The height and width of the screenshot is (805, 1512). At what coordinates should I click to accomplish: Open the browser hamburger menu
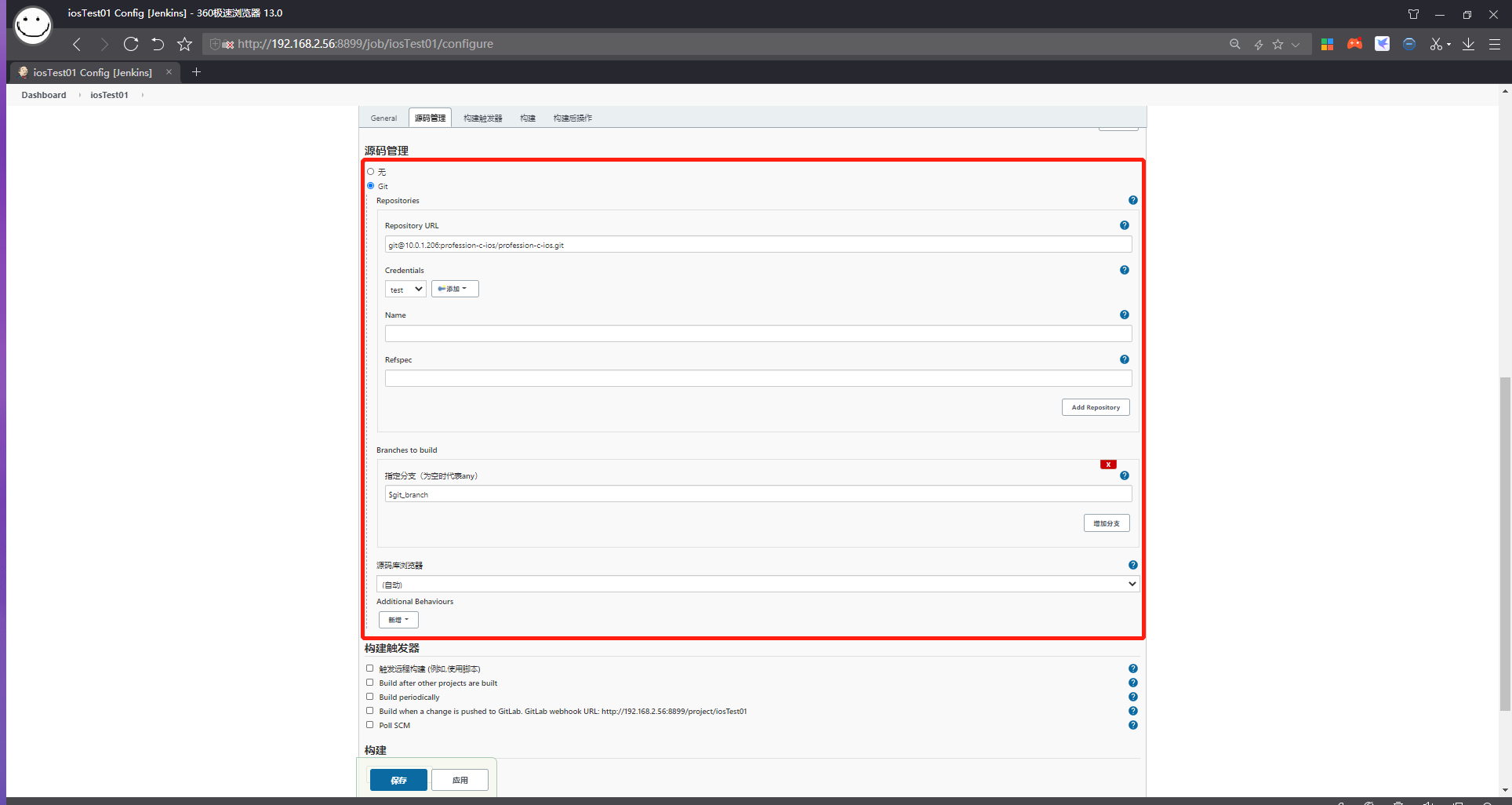[x=1495, y=44]
